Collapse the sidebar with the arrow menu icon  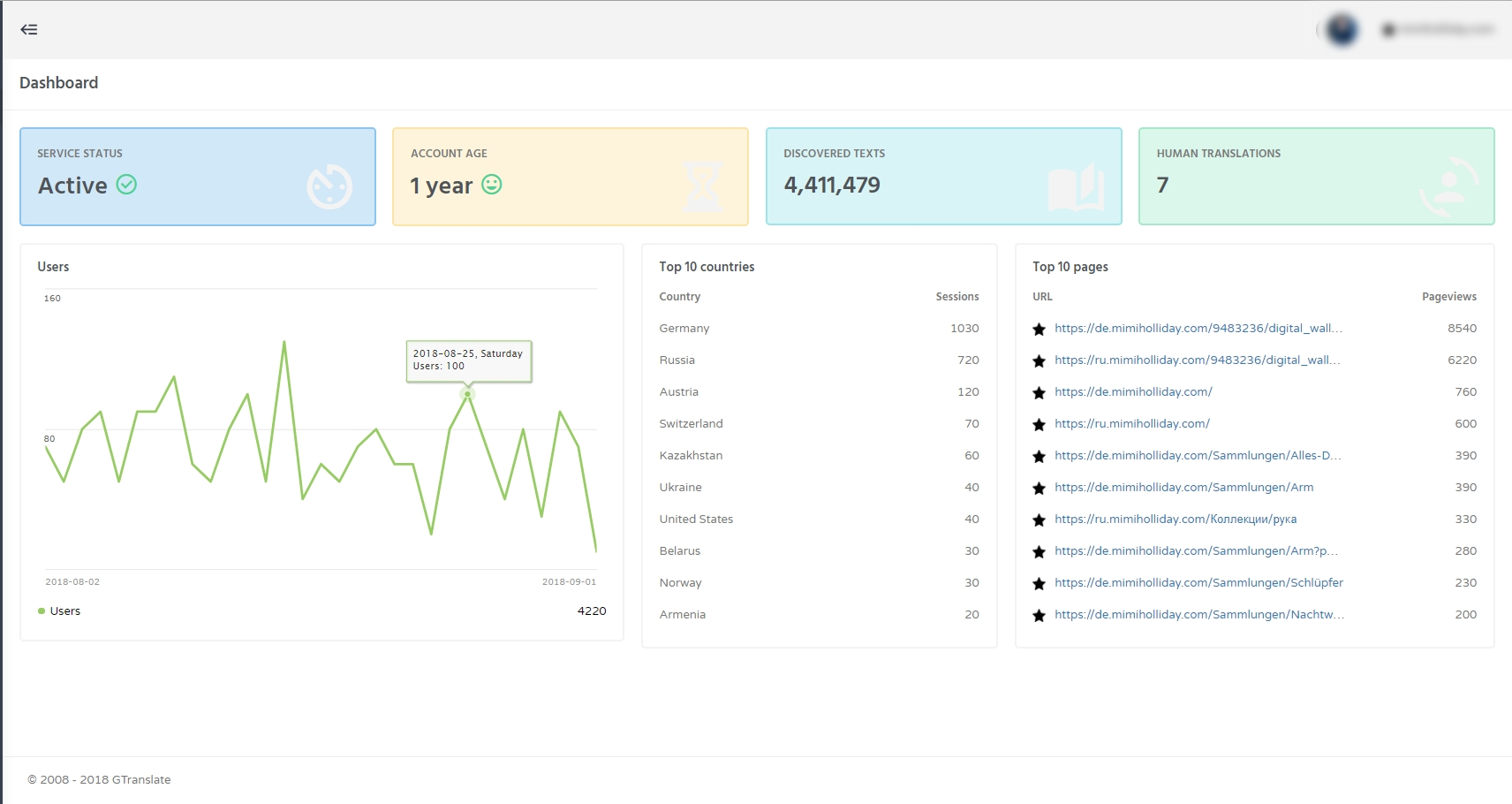click(x=29, y=29)
